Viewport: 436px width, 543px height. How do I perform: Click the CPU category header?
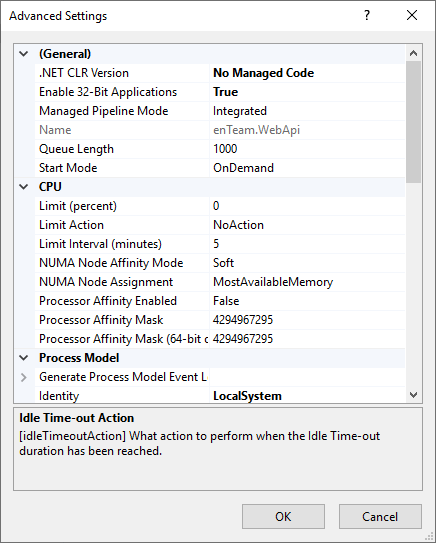[50, 187]
